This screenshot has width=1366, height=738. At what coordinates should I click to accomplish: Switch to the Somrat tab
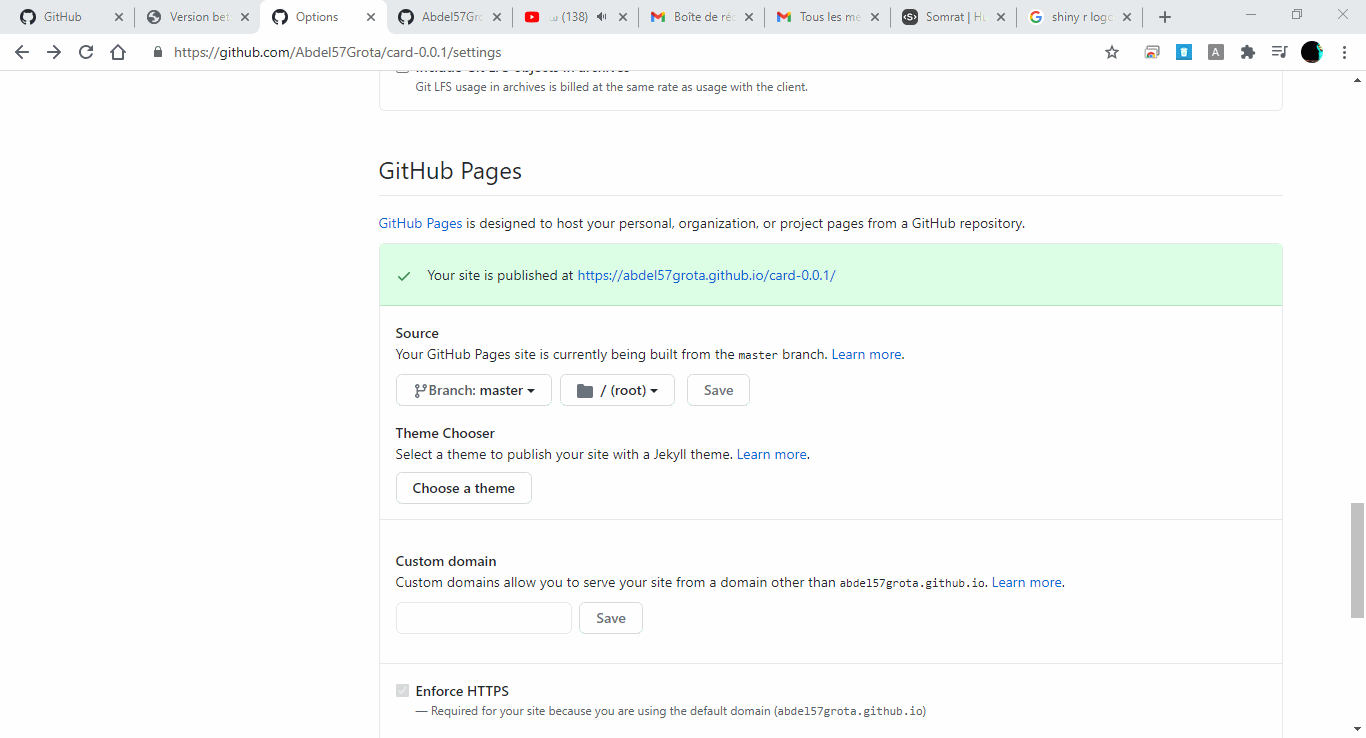[952, 17]
